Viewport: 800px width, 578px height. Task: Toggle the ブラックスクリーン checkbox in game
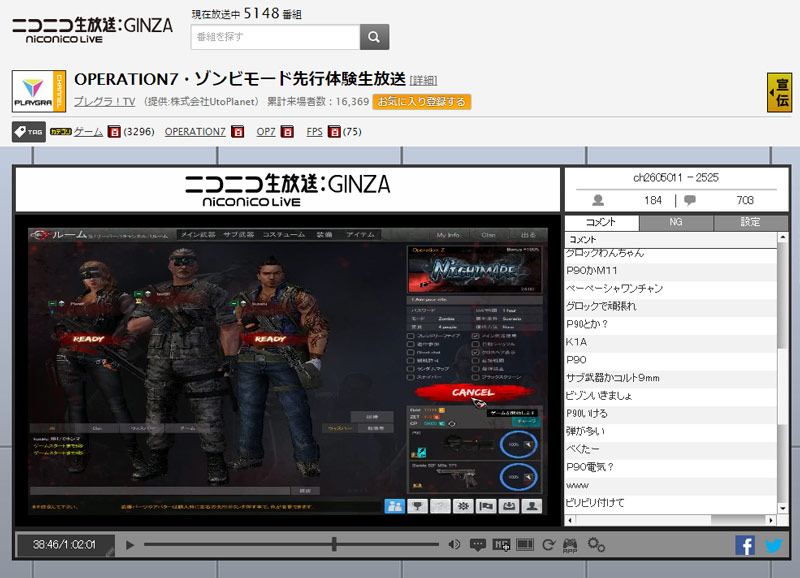tap(476, 377)
